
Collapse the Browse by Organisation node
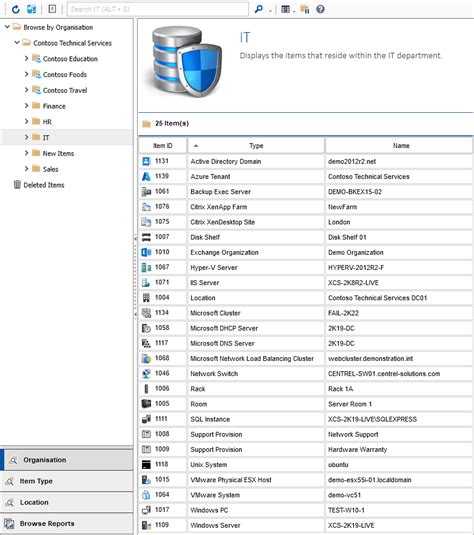coord(7,27)
